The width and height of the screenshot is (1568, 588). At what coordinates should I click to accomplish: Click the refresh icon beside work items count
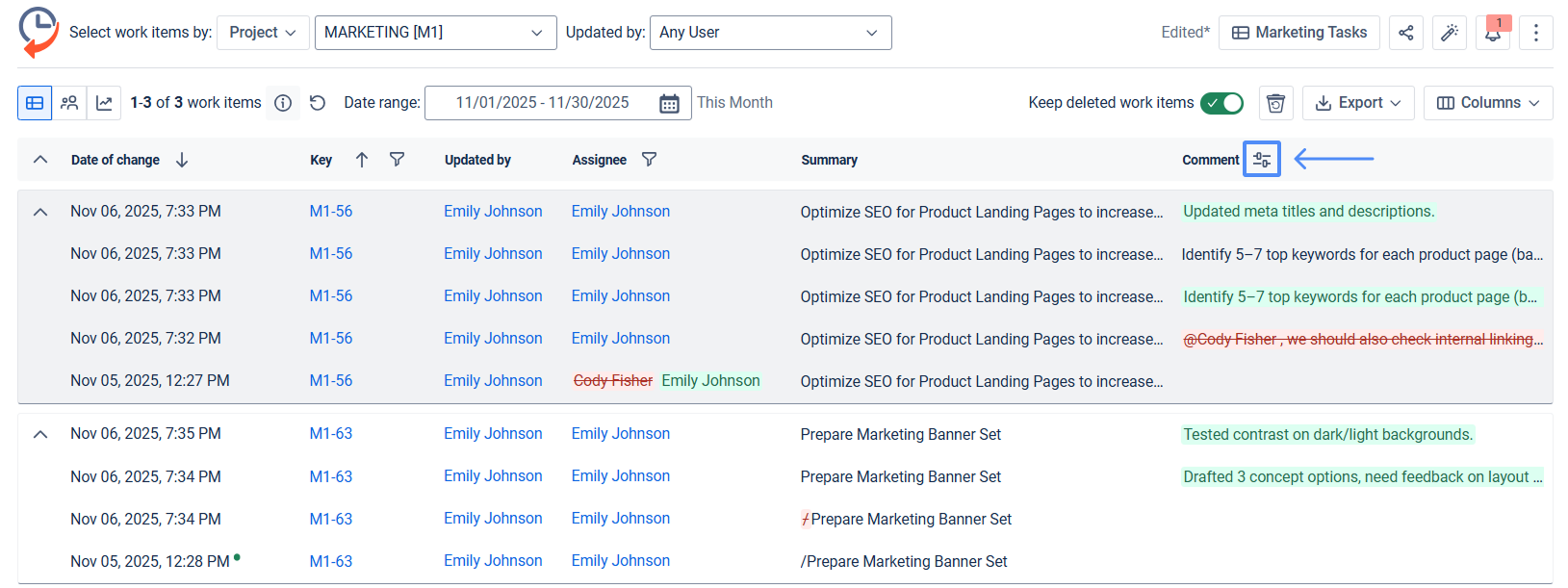click(318, 103)
